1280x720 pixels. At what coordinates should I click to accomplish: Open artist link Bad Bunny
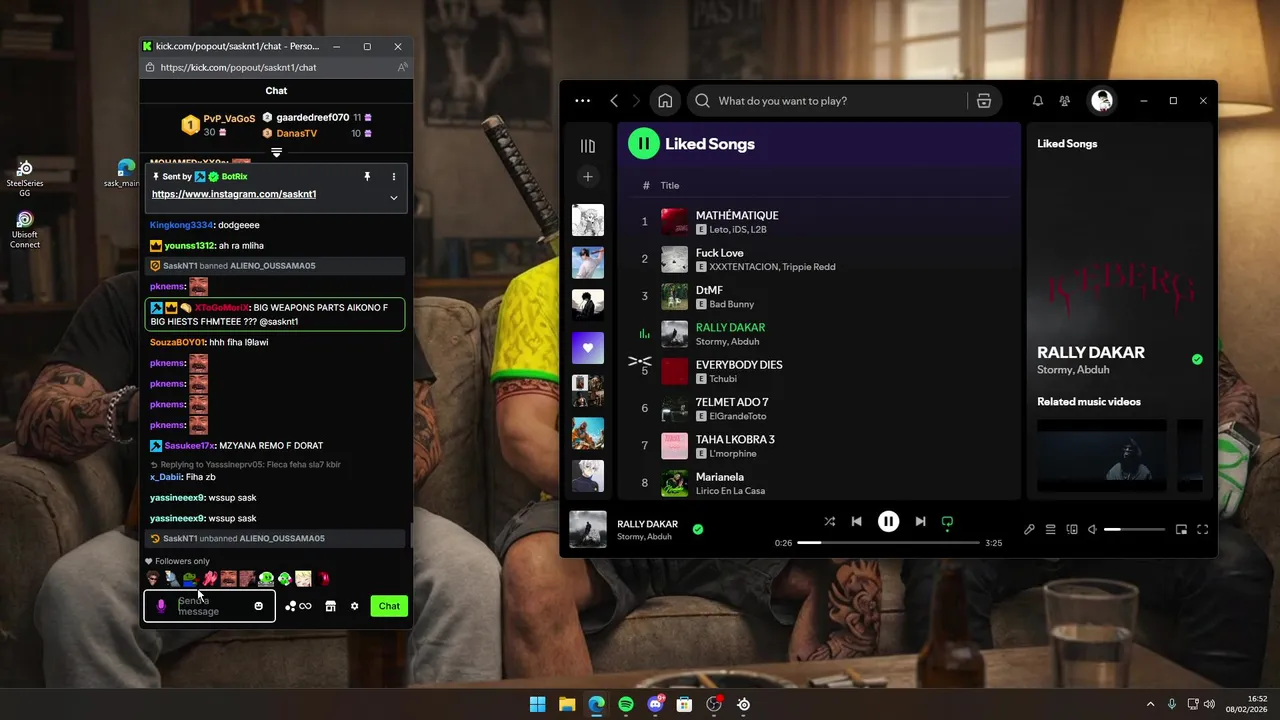[732, 304]
